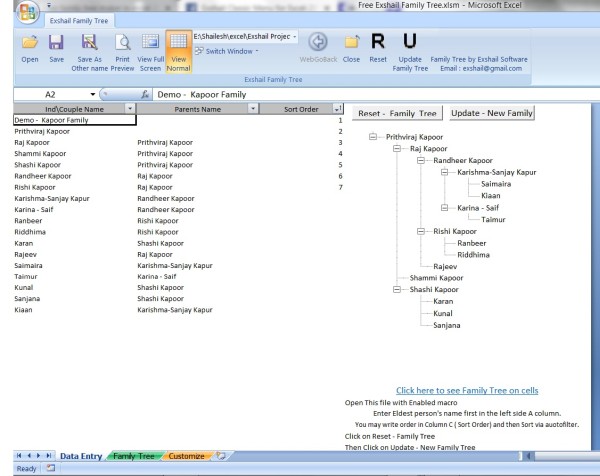Open the Ind\Couple Name filter dropdown
600x476 pixels.
pyautogui.click(x=128, y=107)
